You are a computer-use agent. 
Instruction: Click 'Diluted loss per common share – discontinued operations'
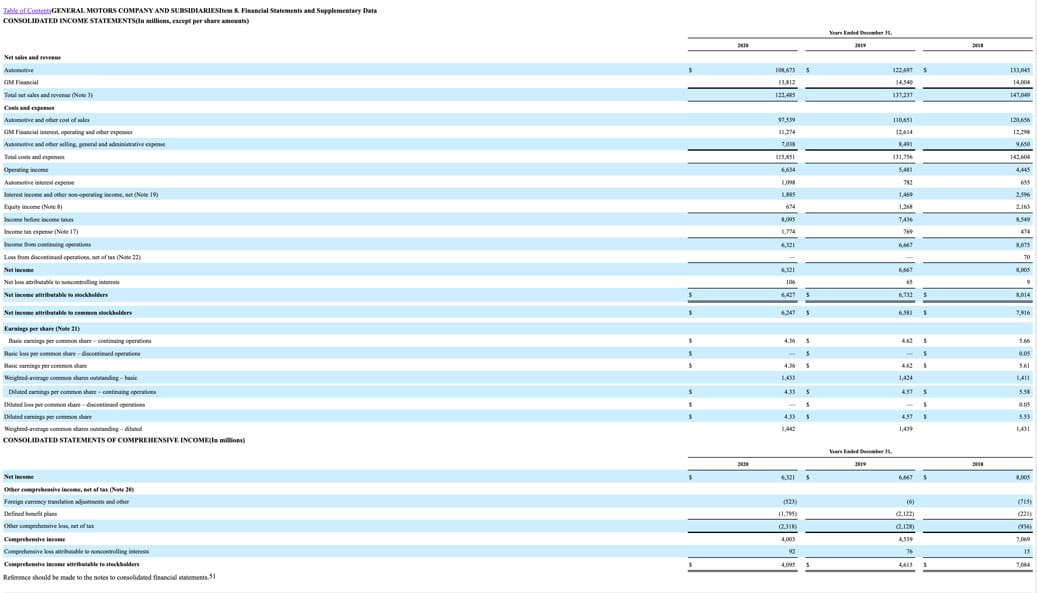75,405
